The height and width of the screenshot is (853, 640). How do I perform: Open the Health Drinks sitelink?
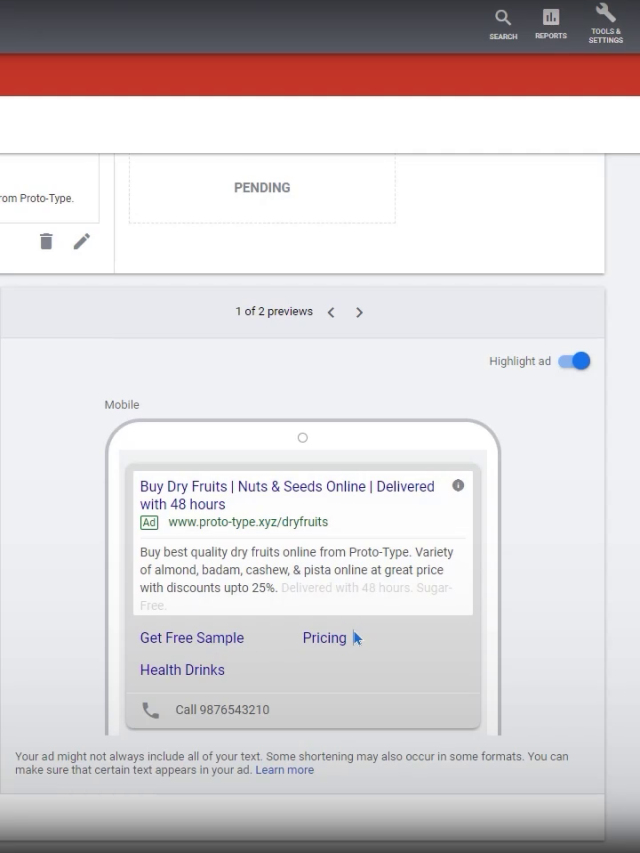point(182,670)
